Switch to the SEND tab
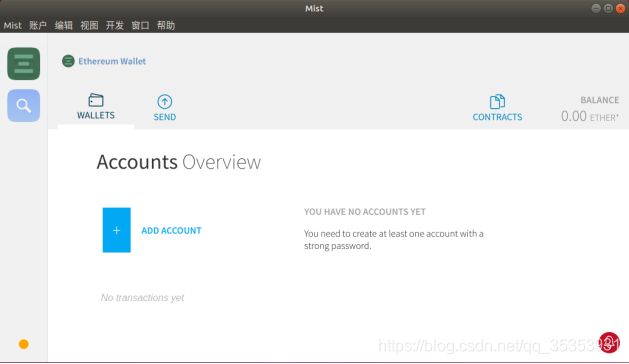 pyautogui.click(x=164, y=108)
